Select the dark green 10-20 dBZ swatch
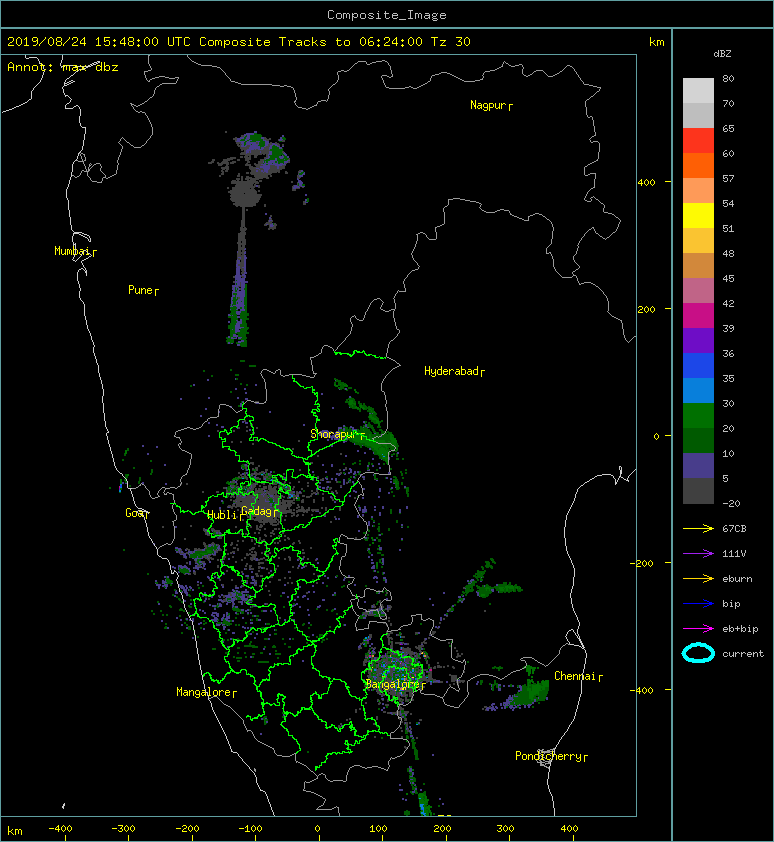This screenshot has width=774, height=842. tap(698, 440)
